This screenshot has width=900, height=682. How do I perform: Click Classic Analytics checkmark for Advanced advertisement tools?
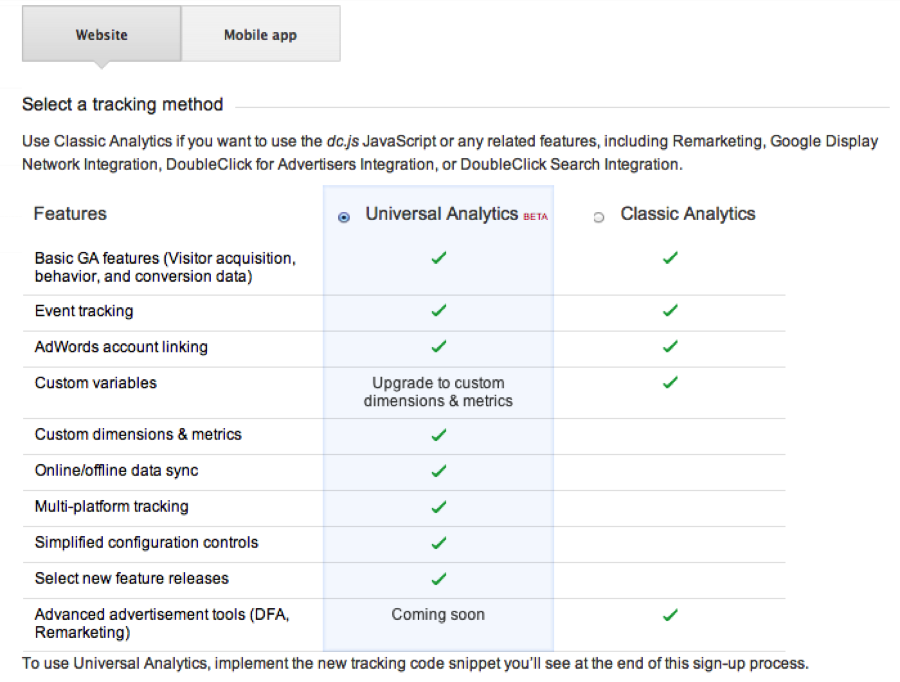[x=670, y=615]
